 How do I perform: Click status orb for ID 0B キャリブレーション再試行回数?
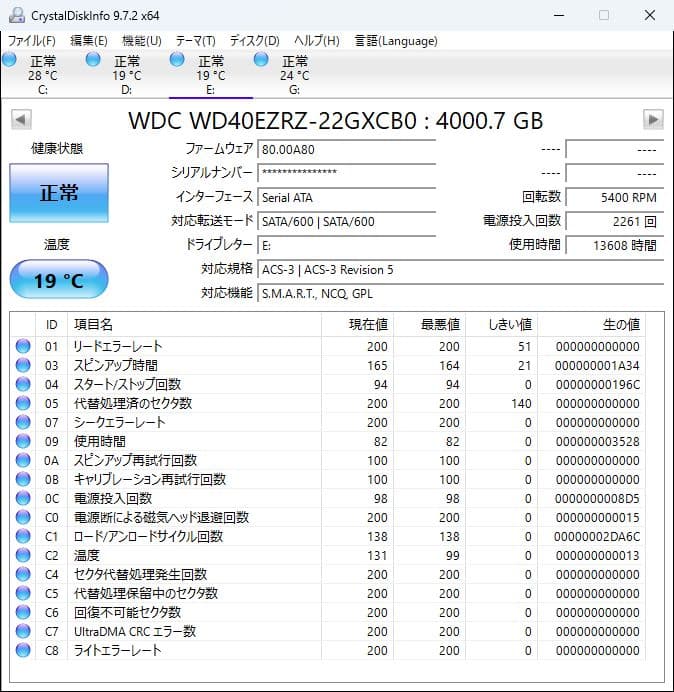point(23,479)
